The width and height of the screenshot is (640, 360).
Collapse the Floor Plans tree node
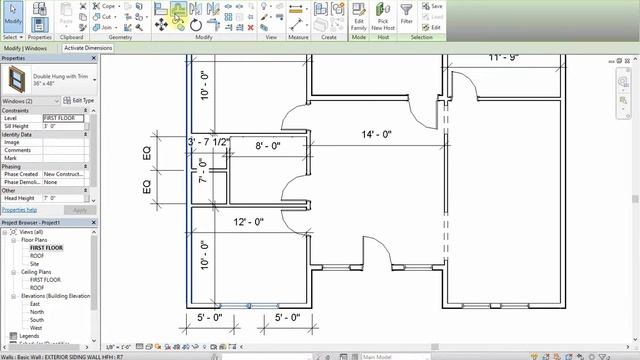tap(13, 240)
